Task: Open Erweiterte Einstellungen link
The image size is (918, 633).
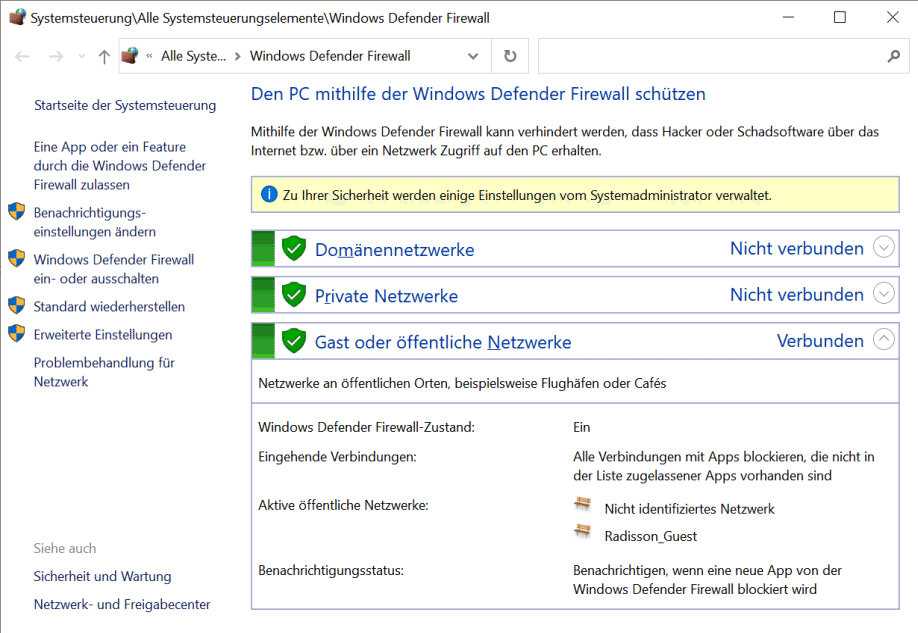Action: [103, 335]
